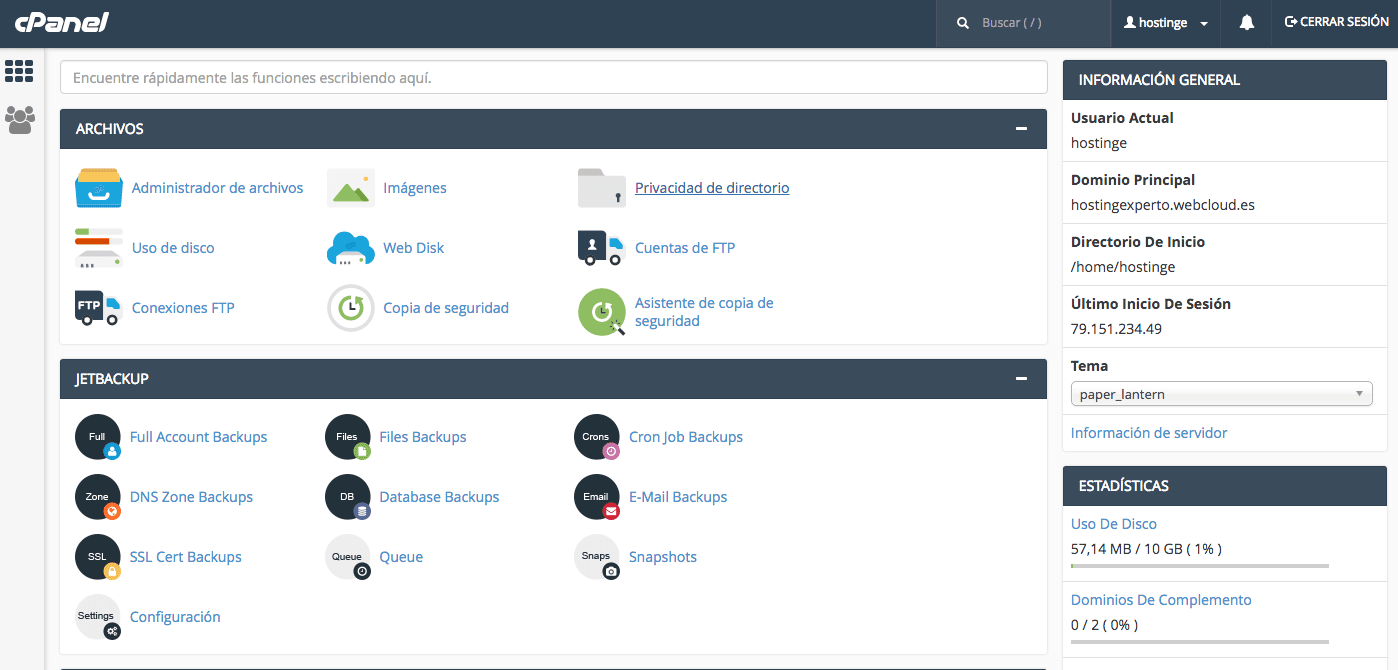Open the Asistente de copia de seguridad icon
1398x670 pixels.
click(x=602, y=312)
